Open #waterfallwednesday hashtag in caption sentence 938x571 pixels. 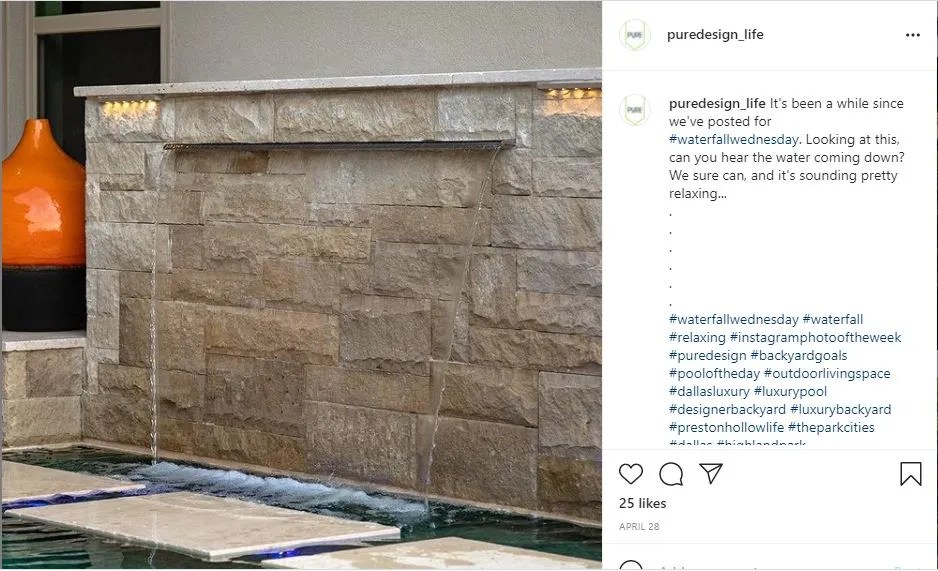point(733,139)
